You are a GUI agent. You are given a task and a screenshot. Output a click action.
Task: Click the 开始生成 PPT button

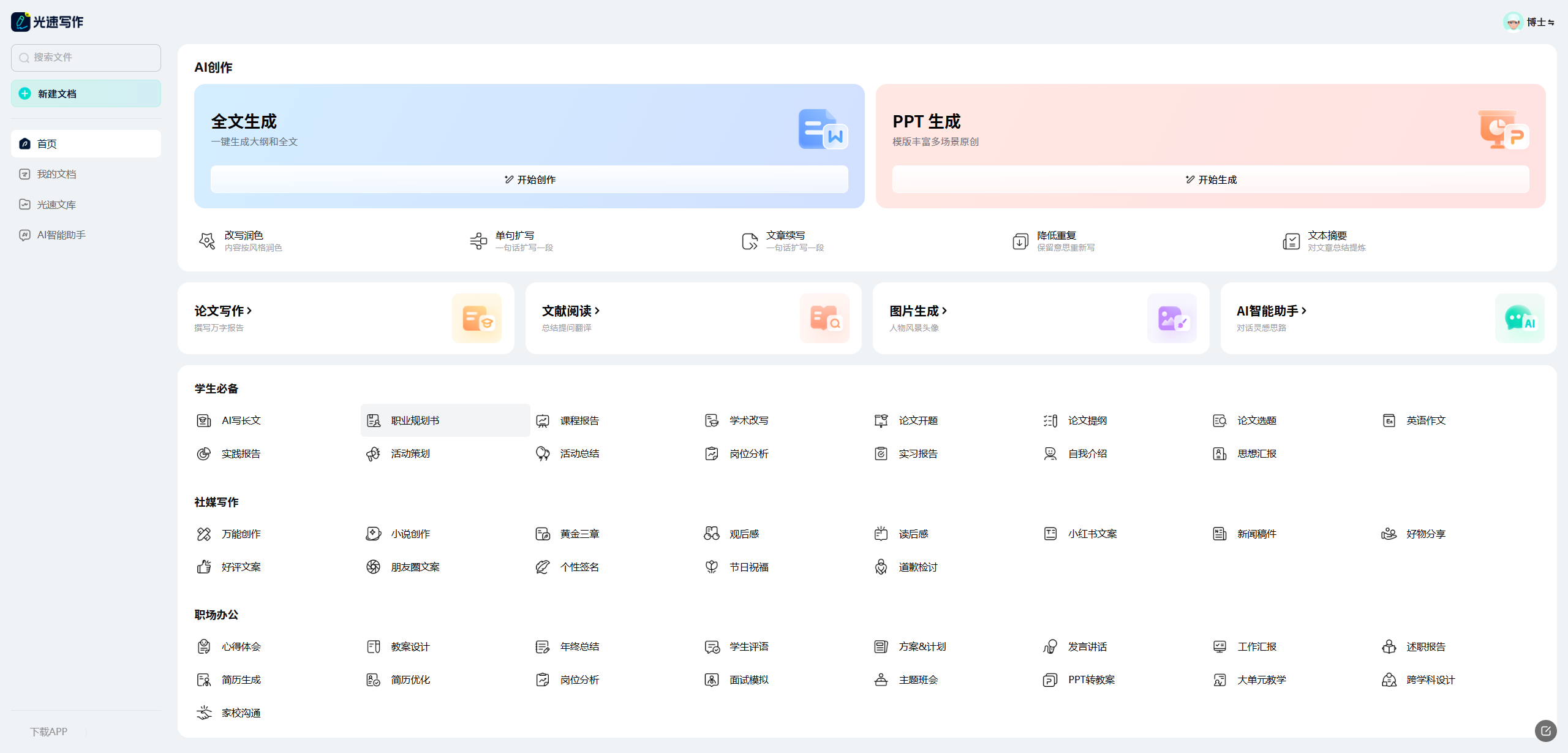pyautogui.click(x=1211, y=180)
